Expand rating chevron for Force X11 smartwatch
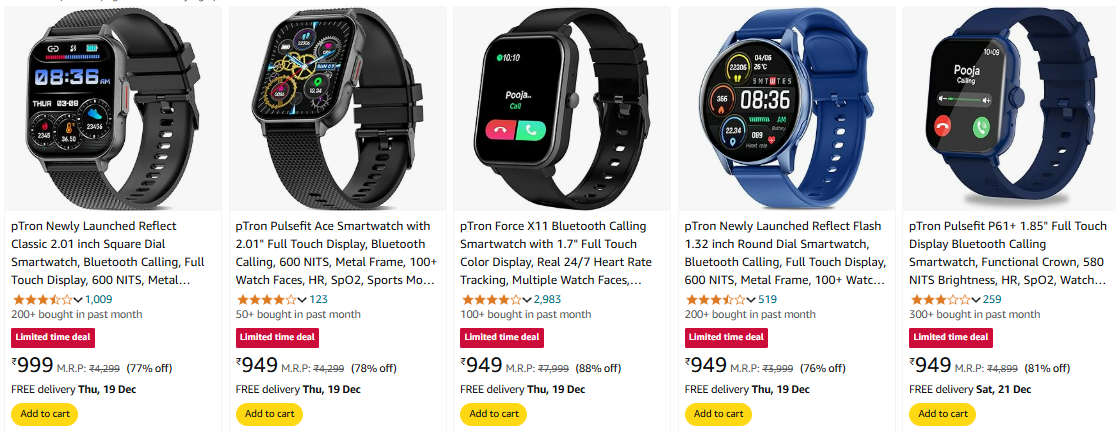This screenshot has width=1116, height=434. point(527,300)
